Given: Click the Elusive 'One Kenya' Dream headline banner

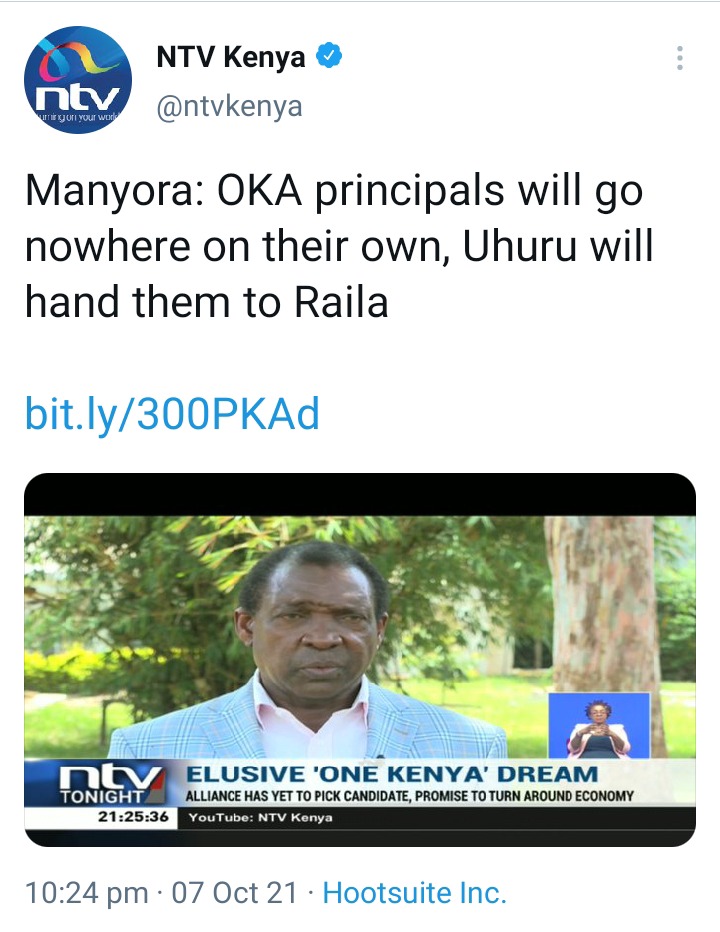Looking at the screenshot, I should pos(392,774).
